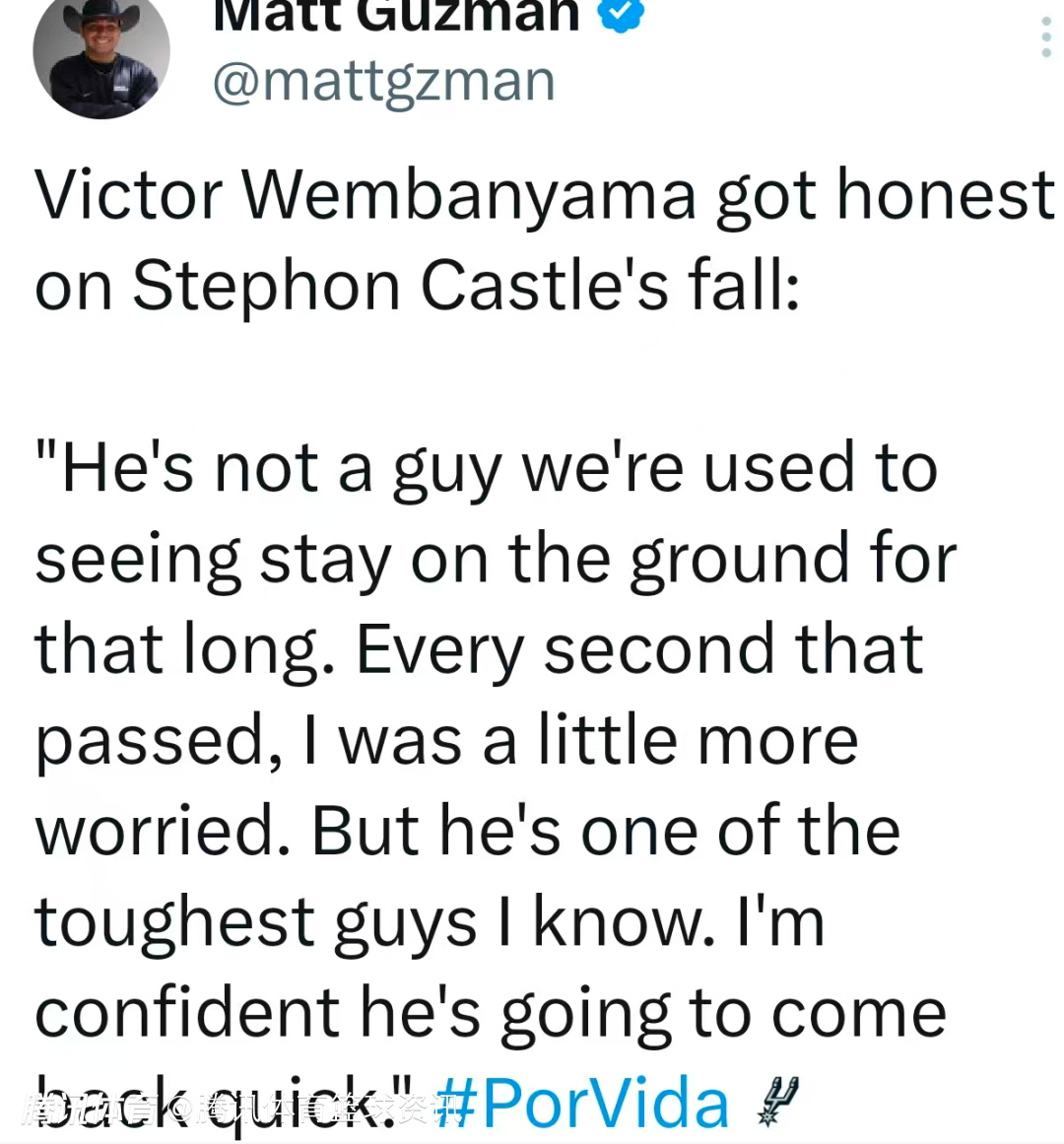Click the line "He's not a guy we're used to"
This screenshot has width=1064, height=1144.
coord(487,468)
